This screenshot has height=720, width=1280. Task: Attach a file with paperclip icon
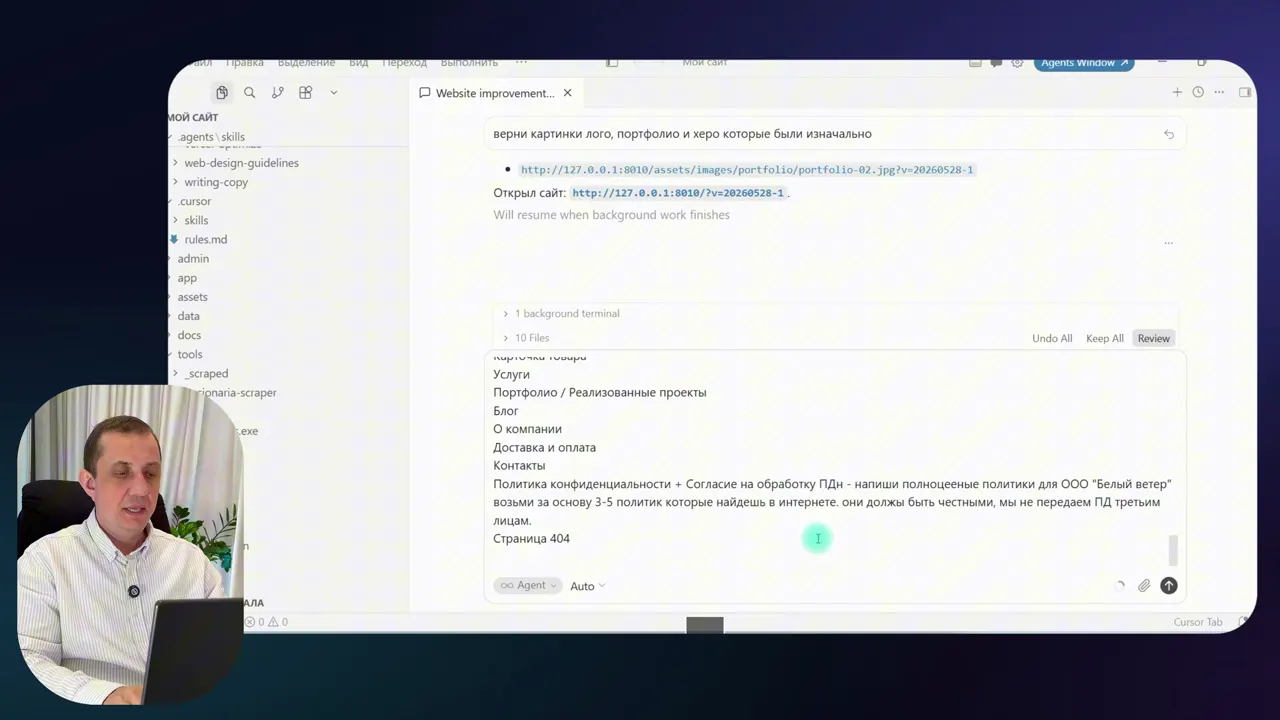1144,586
